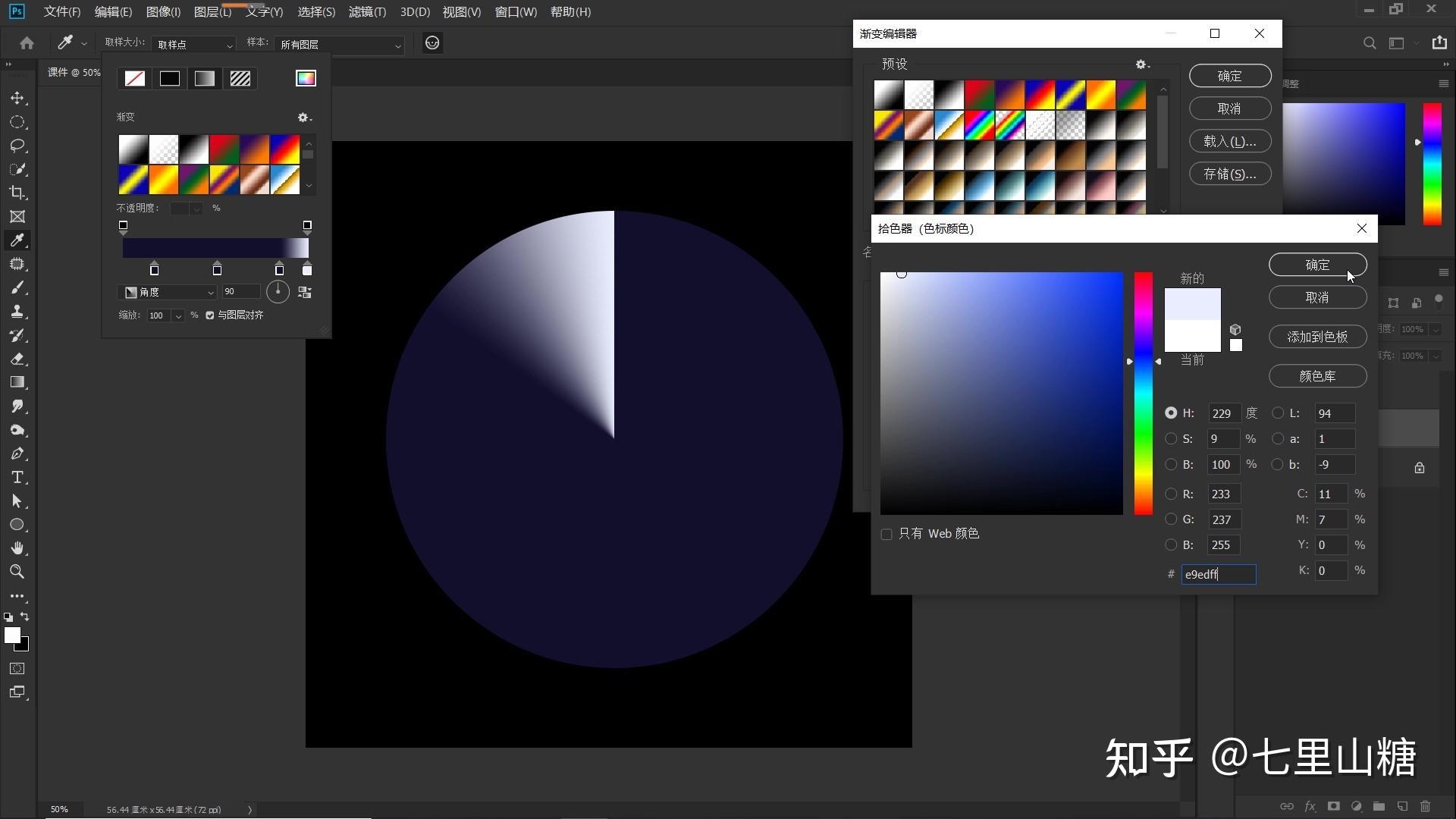1456x819 pixels.
Task: Select the Zoom tool
Action: [17, 572]
